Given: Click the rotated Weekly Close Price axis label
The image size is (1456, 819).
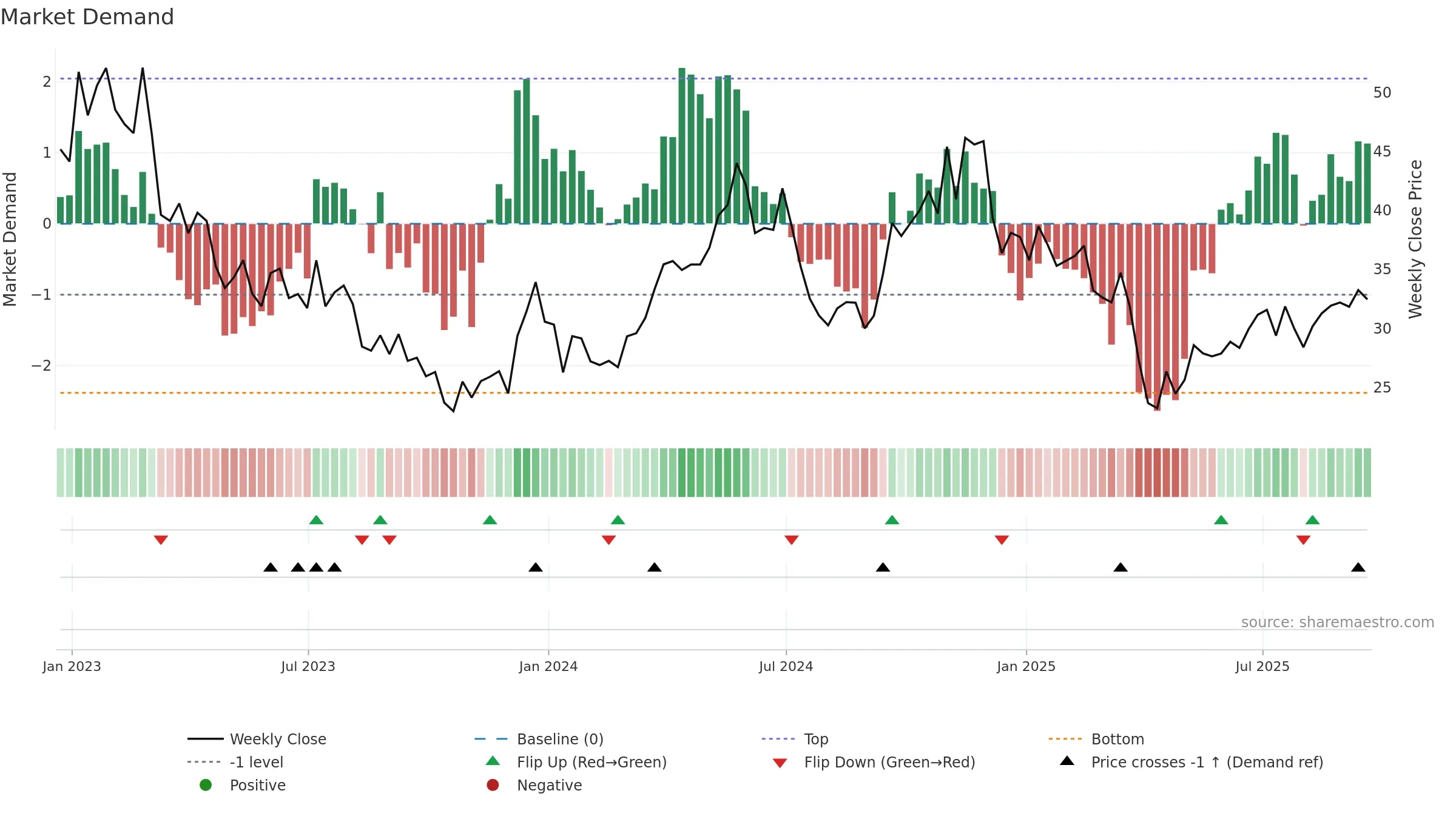Looking at the screenshot, I should coord(1415,239).
